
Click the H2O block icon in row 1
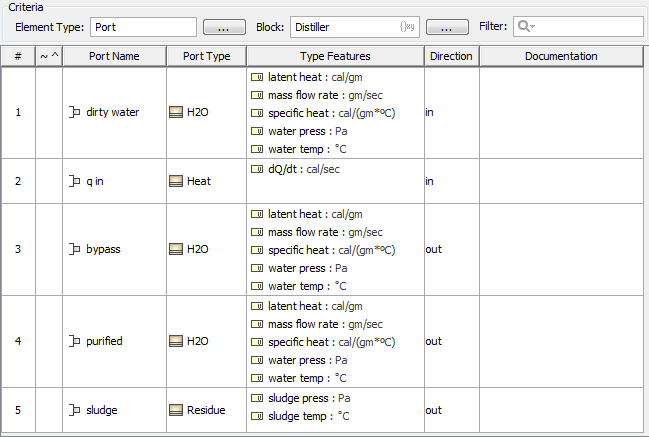[x=176, y=112]
